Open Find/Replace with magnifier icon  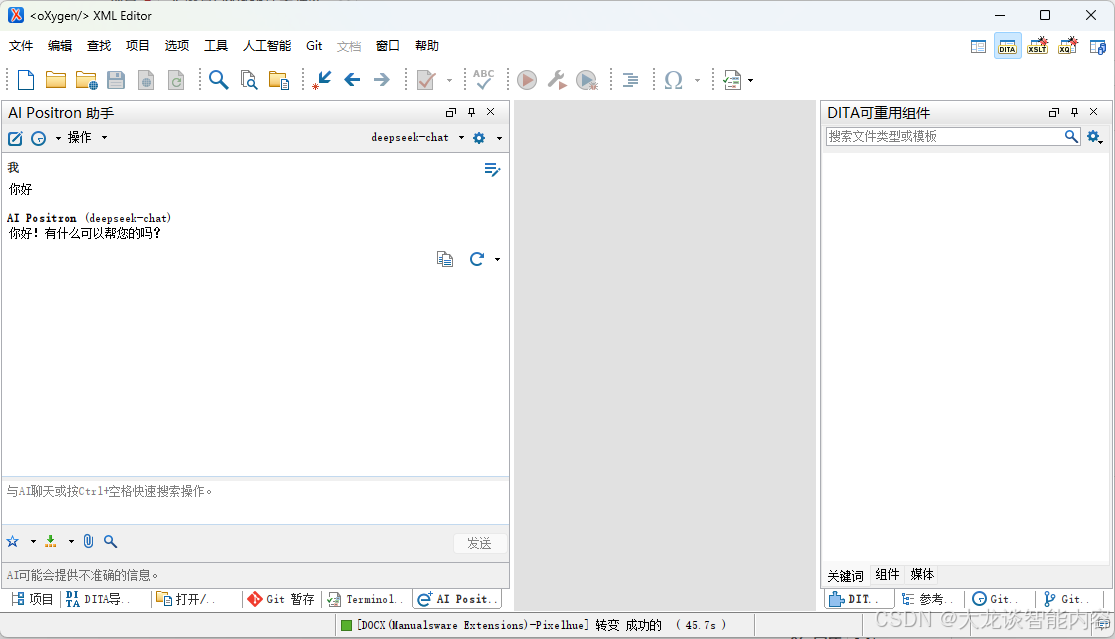218,80
